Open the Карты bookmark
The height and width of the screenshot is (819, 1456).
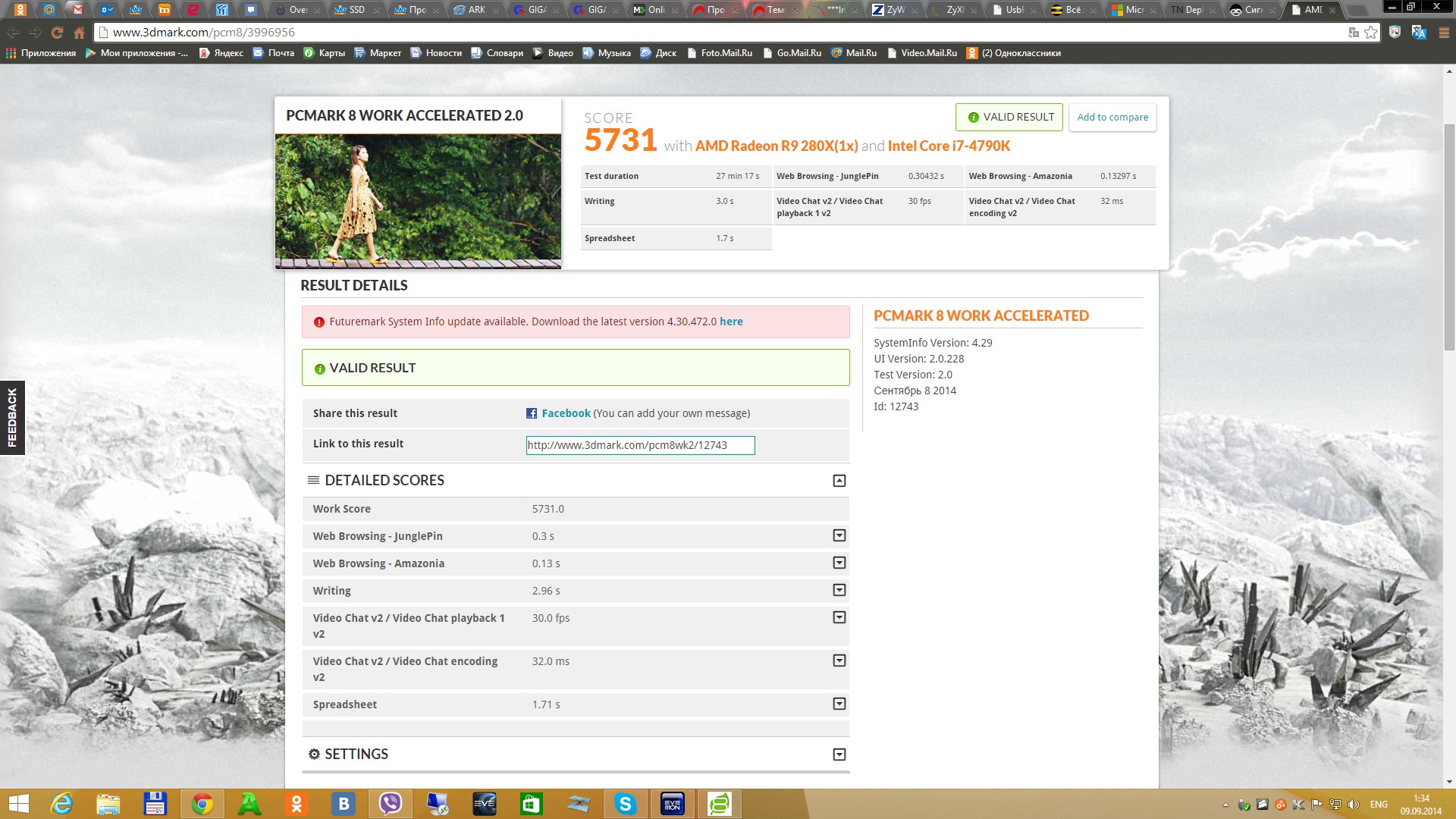coord(325,53)
